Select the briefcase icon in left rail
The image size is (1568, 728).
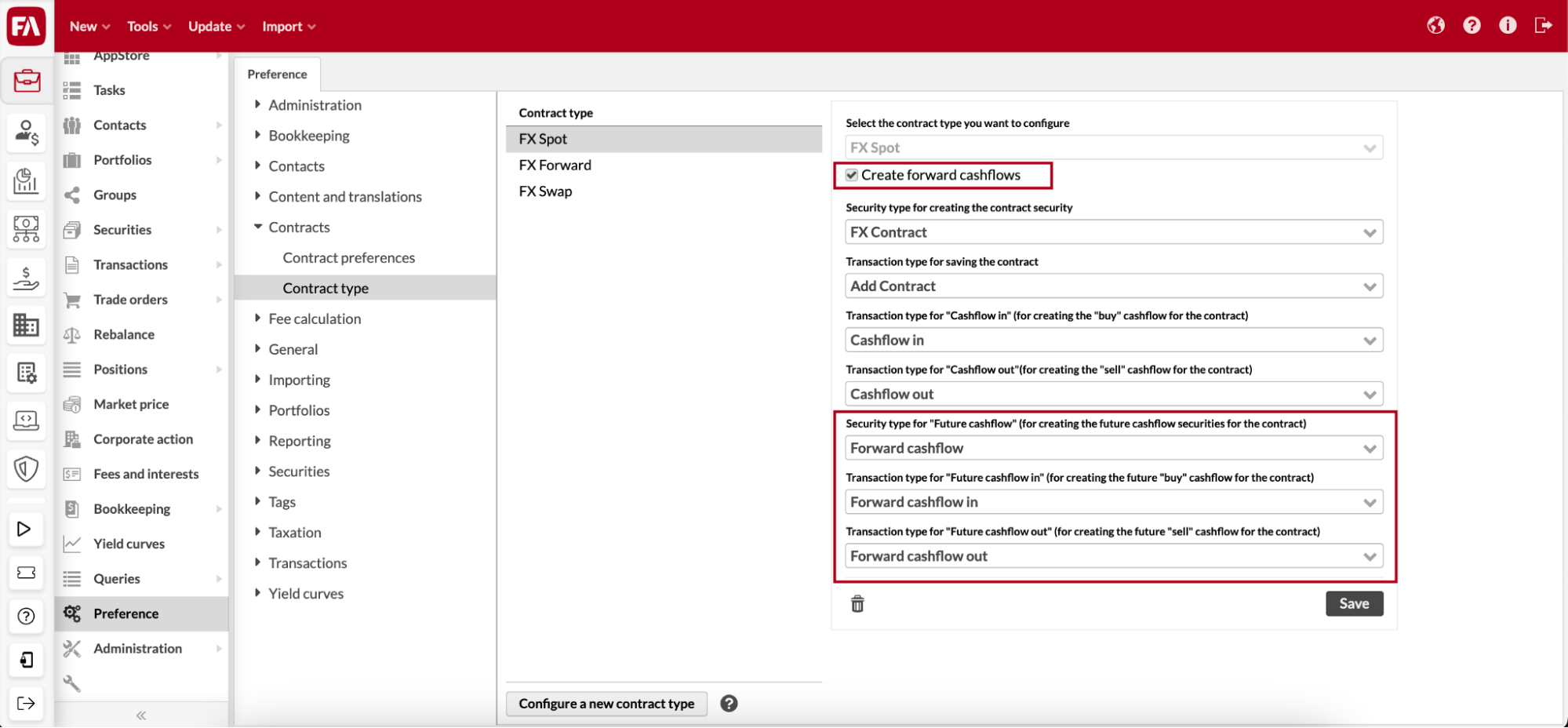coord(27,81)
